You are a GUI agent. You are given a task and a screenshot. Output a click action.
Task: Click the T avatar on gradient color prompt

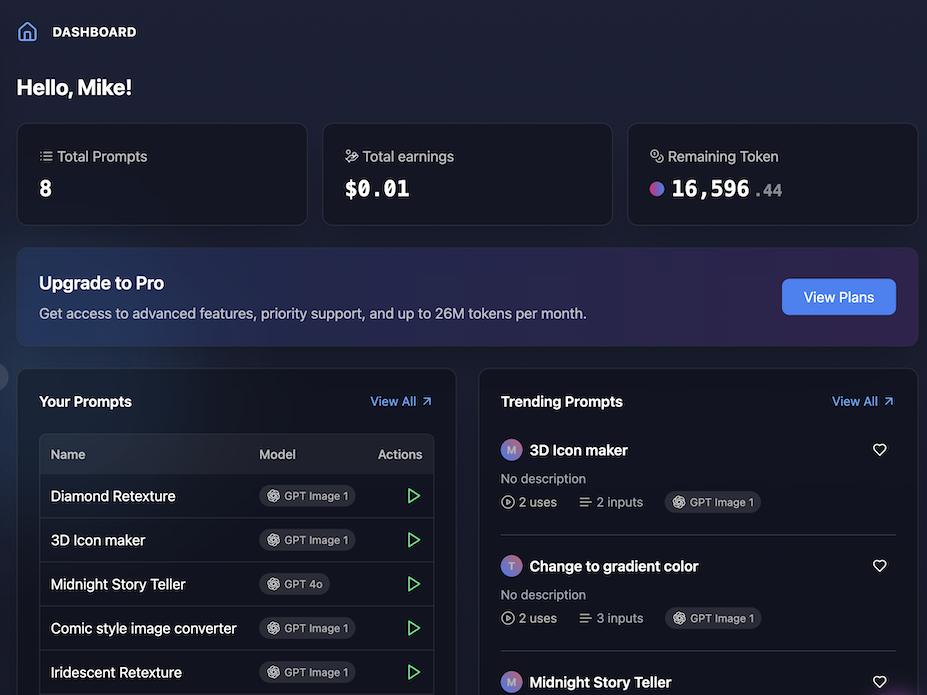512,566
